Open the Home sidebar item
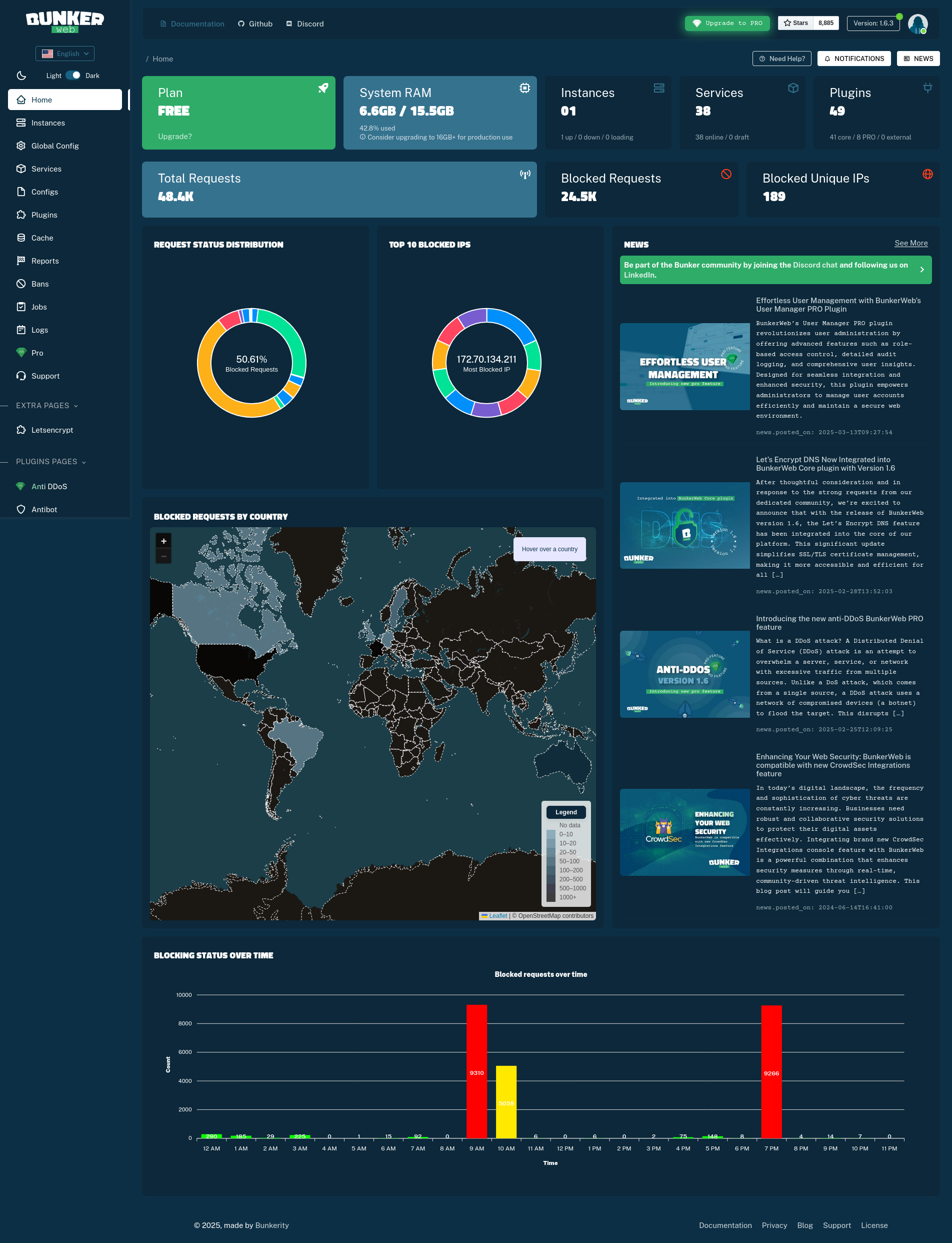Screen dimensions: 952x1243 coord(64,100)
